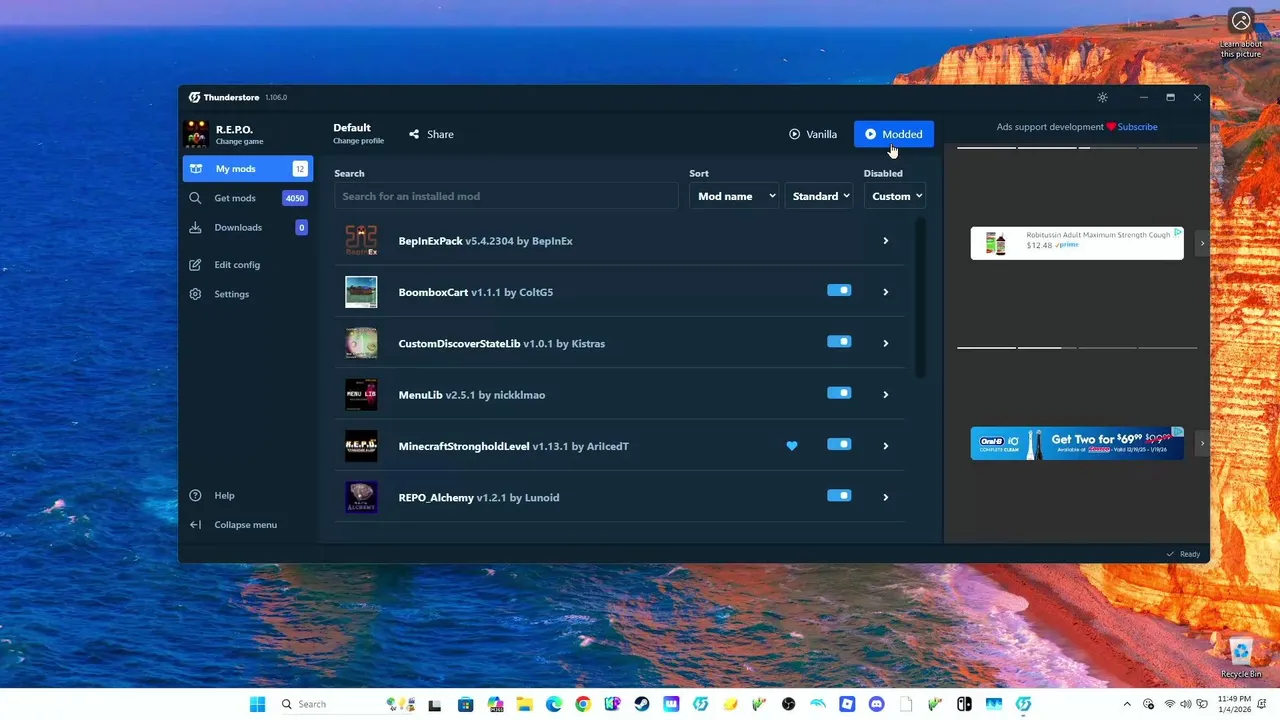The height and width of the screenshot is (720, 1280).
Task: Click the Nintendo Switch icon in the taskbar
Action: (965, 704)
